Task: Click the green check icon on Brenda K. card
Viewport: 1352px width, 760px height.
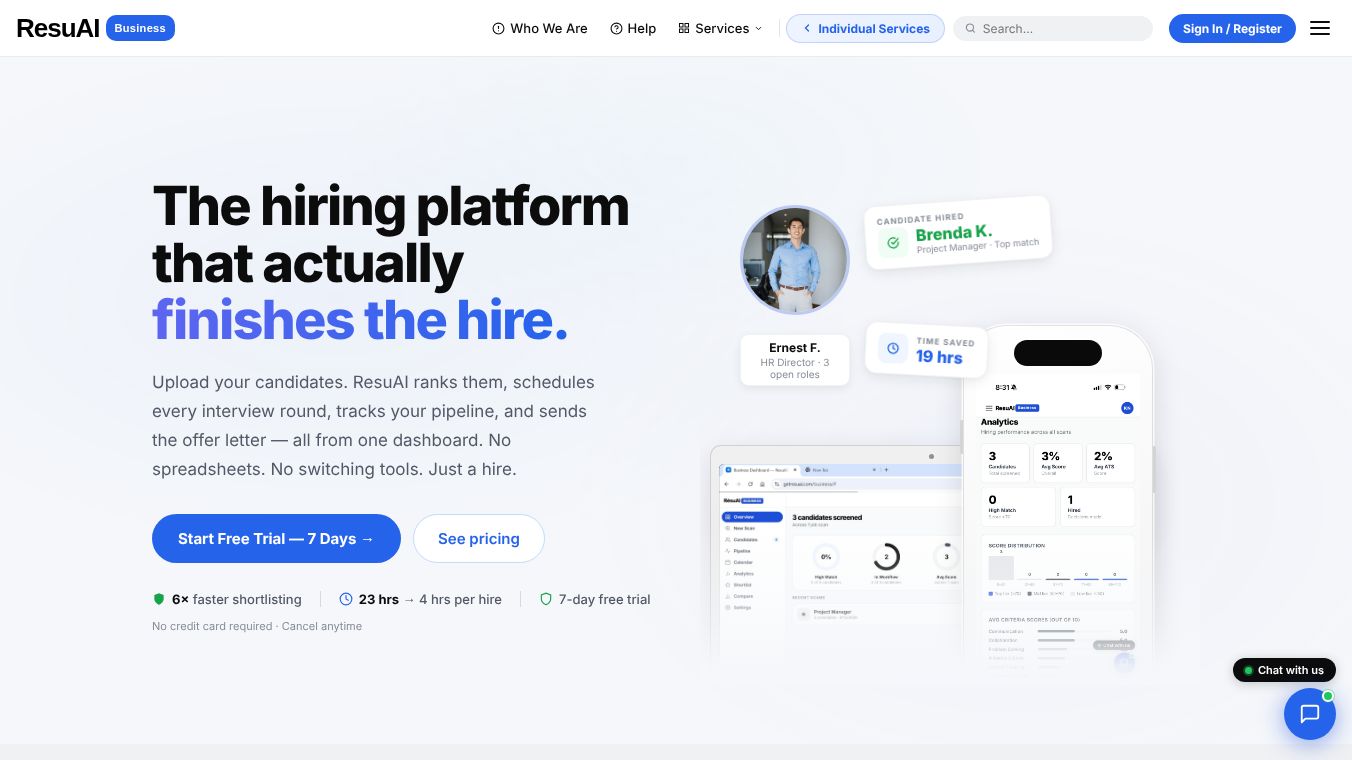Action: click(893, 242)
